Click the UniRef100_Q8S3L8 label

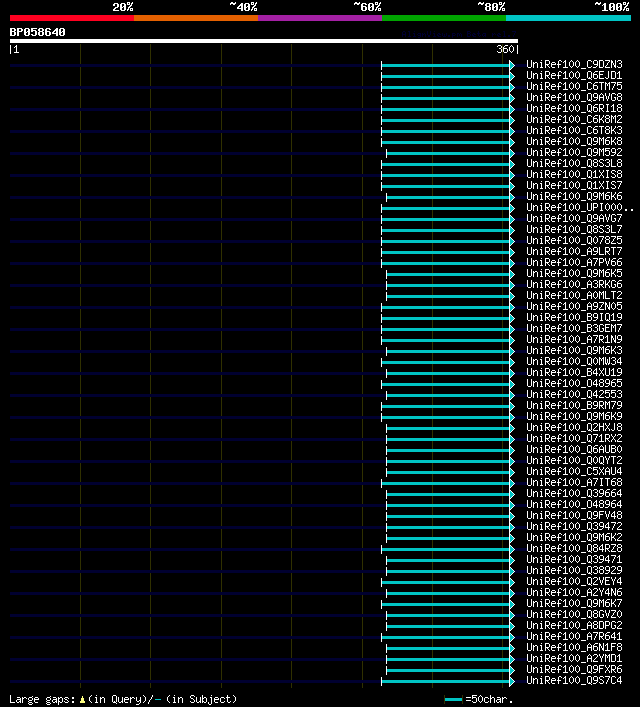click(574, 163)
